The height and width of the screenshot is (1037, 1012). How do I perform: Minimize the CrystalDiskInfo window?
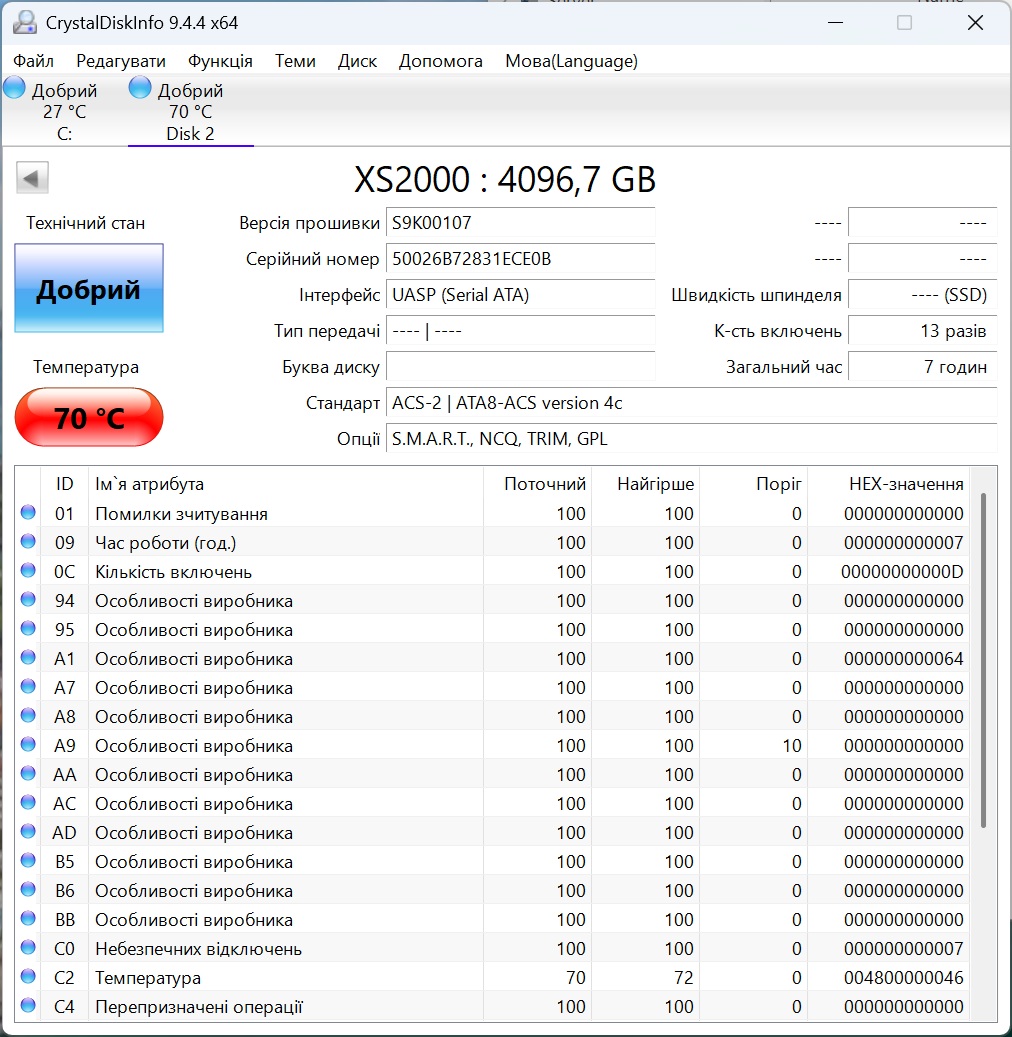[x=835, y=22]
